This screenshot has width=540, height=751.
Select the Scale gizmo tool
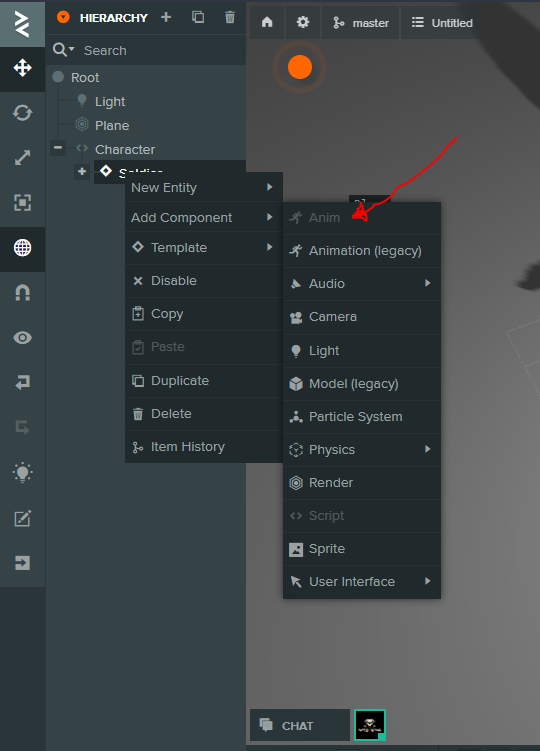click(23, 158)
